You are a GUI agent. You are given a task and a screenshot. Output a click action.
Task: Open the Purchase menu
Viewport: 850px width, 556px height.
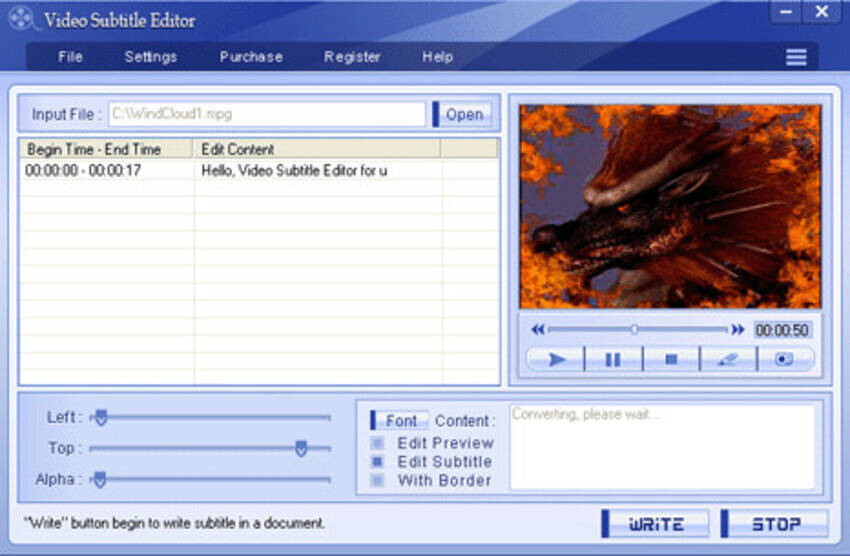point(251,57)
